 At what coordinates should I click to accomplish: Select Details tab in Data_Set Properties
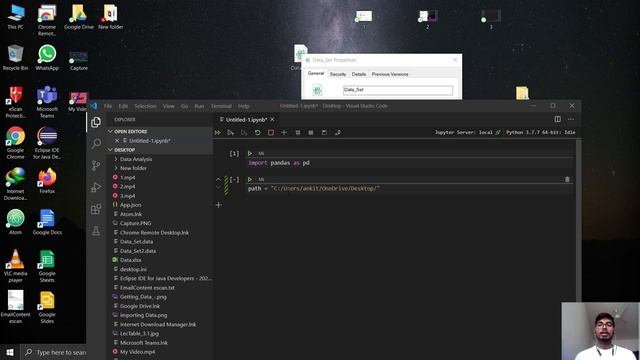point(359,74)
